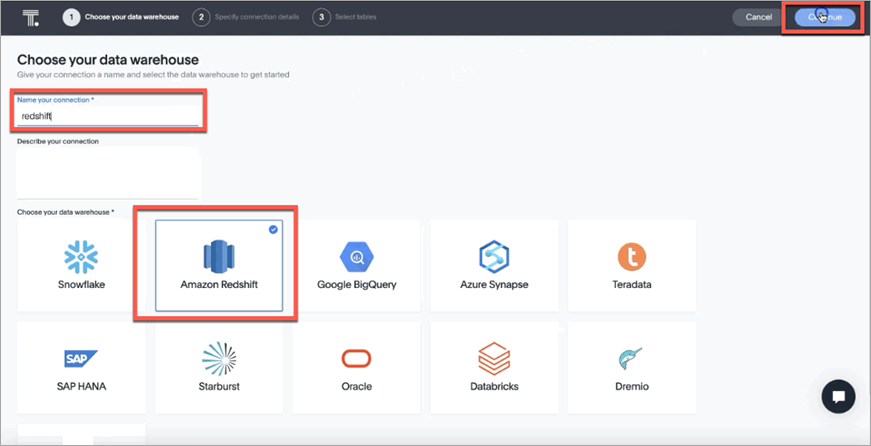Choose the Azure Synapse tile
Screen dimensions: 871x446
pyautogui.click(x=494, y=265)
